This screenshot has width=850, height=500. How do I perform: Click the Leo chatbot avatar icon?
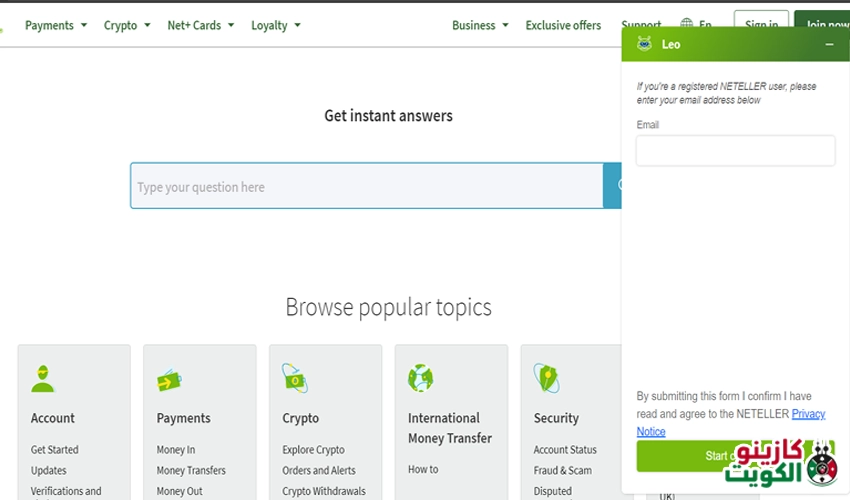click(x=644, y=44)
